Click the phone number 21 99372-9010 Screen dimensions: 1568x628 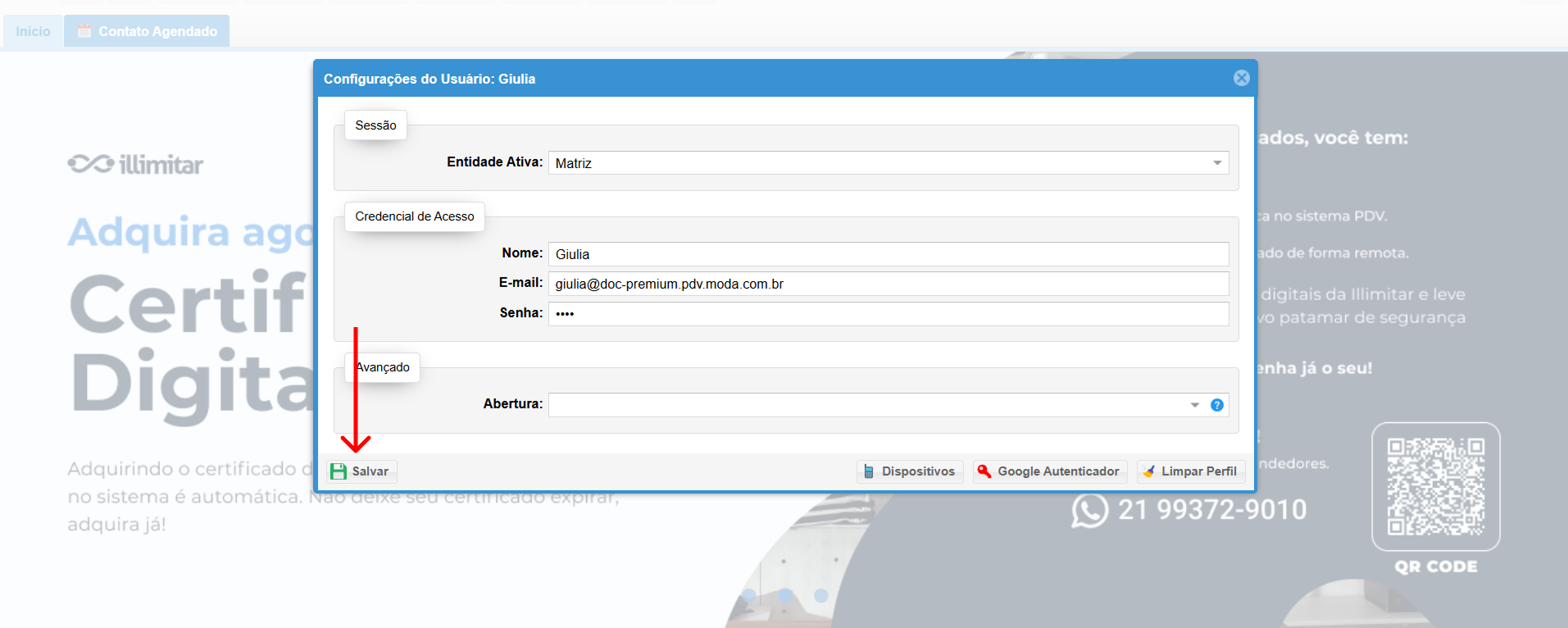coord(1211,510)
